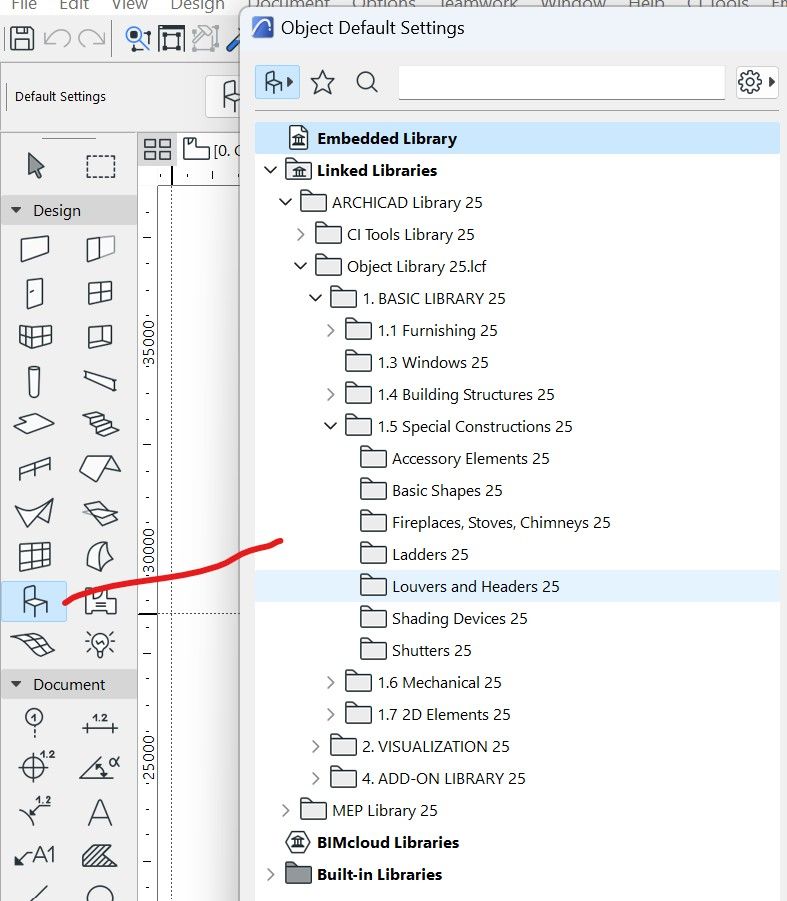Expand the MEP Library 25 folder
This screenshot has width=787, height=901.
coord(286,810)
